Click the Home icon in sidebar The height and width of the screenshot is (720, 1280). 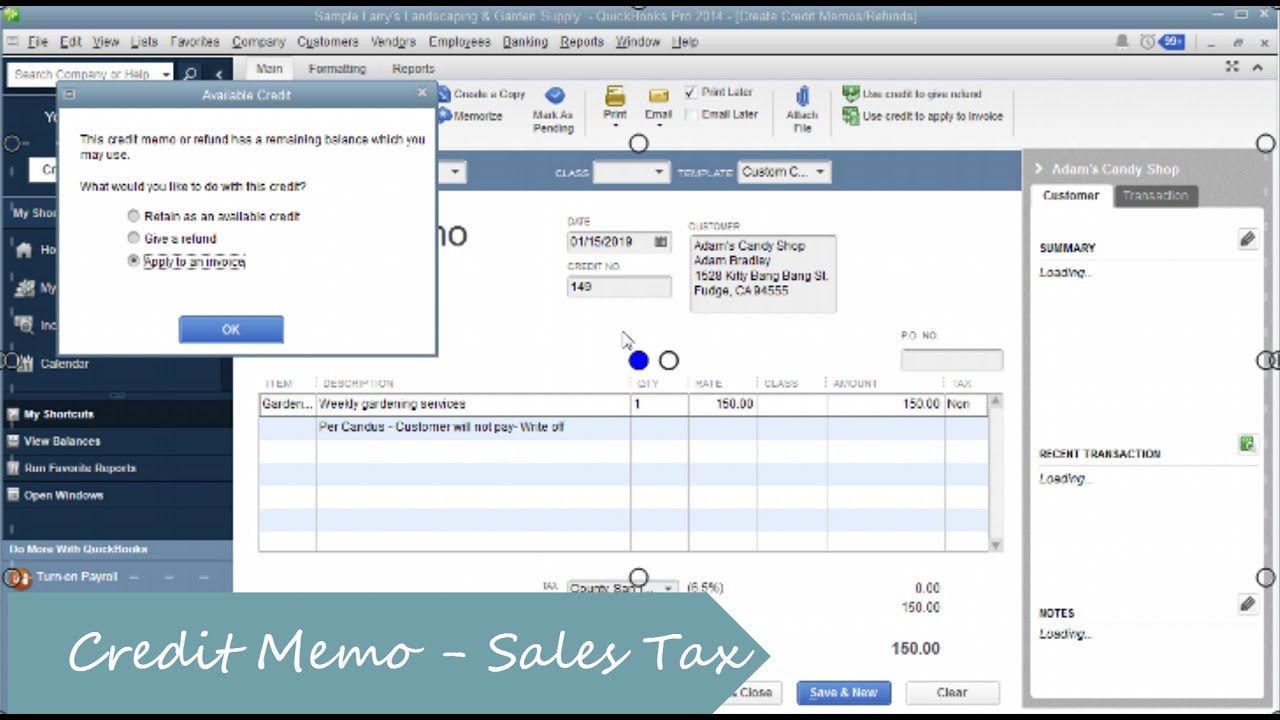tap(24, 250)
